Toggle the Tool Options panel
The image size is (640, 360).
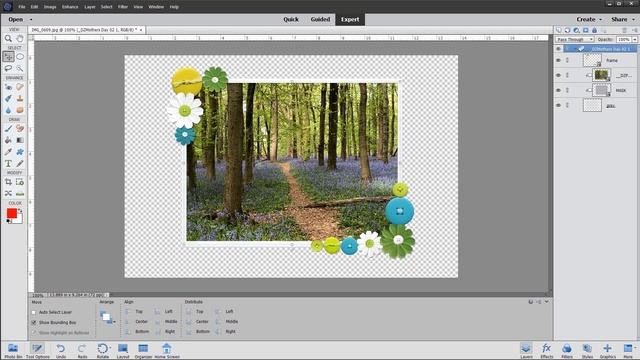[x=38, y=350]
